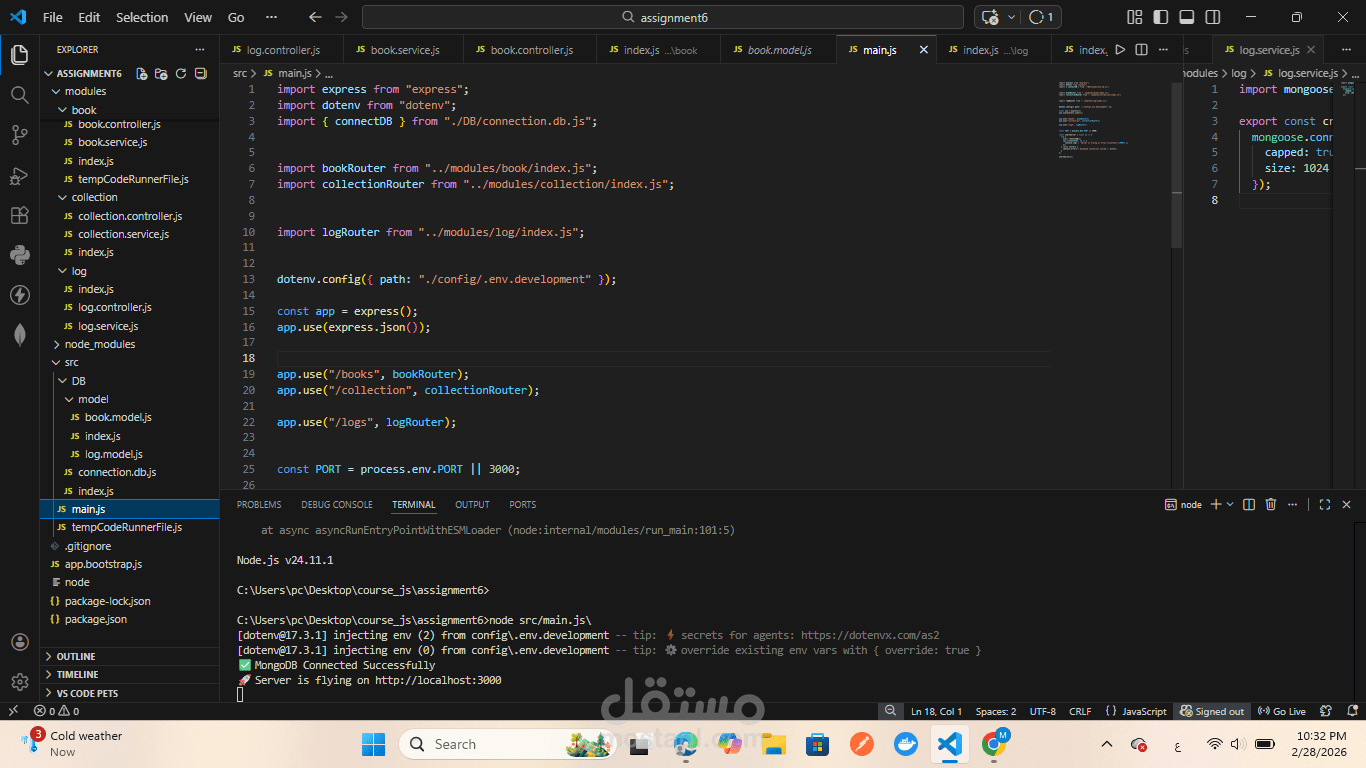Switch to the book.service.js editor tab
1366x768 pixels.
click(x=398, y=50)
